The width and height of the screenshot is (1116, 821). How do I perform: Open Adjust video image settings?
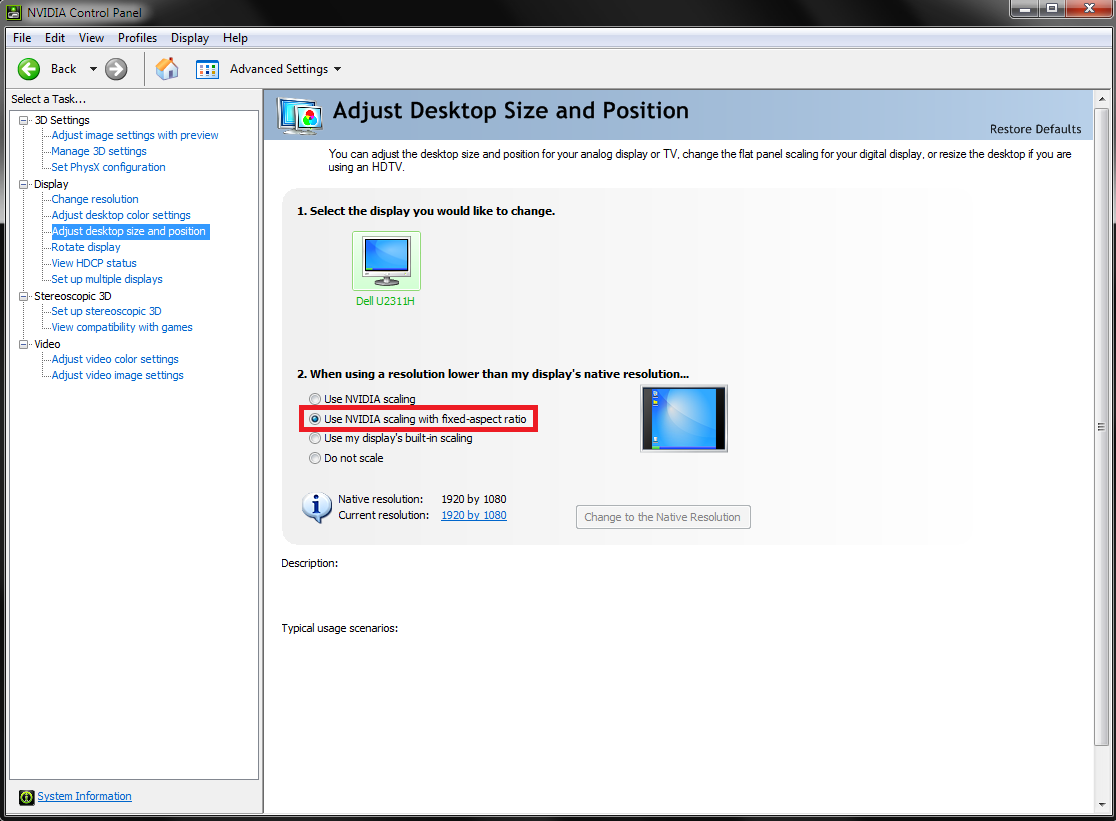pyautogui.click(x=117, y=375)
